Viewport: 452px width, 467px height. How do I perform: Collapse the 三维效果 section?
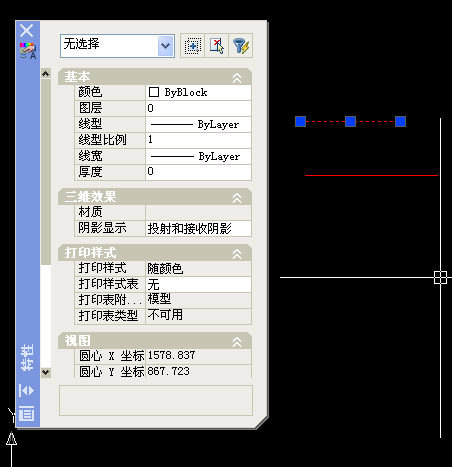237,197
